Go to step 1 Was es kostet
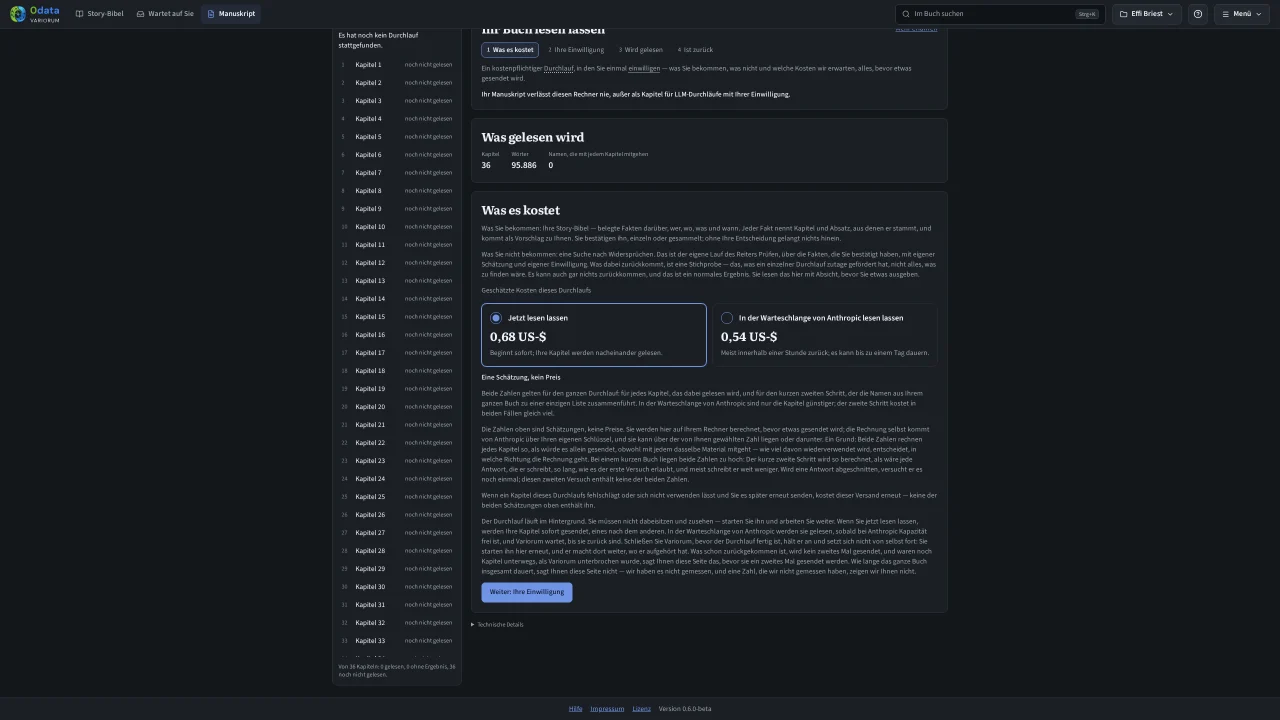Image resolution: width=1280 pixels, height=720 pixels. (510, 49)
